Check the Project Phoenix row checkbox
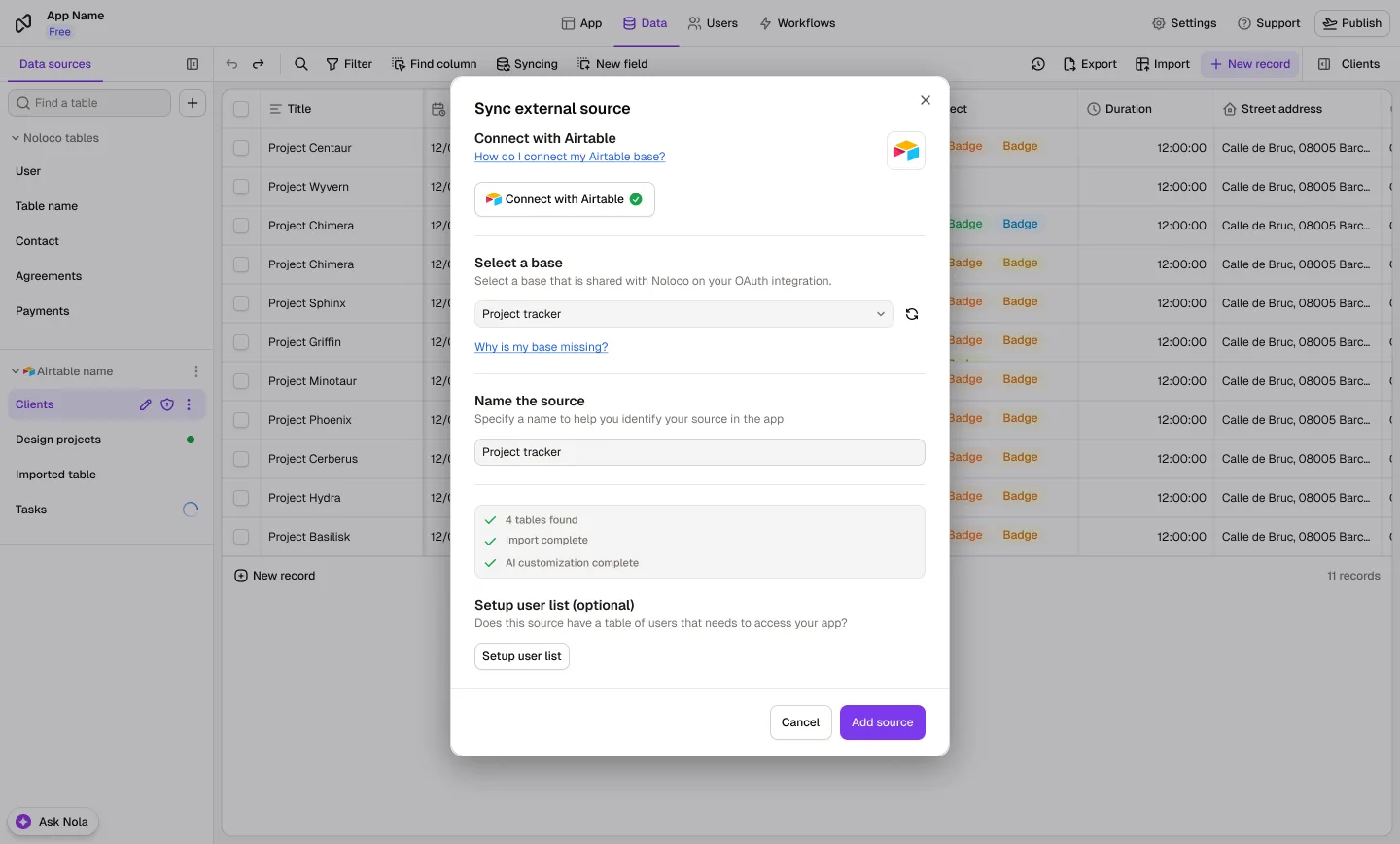The height and width of the screenshot is (844, 1400). click(241, 420)
